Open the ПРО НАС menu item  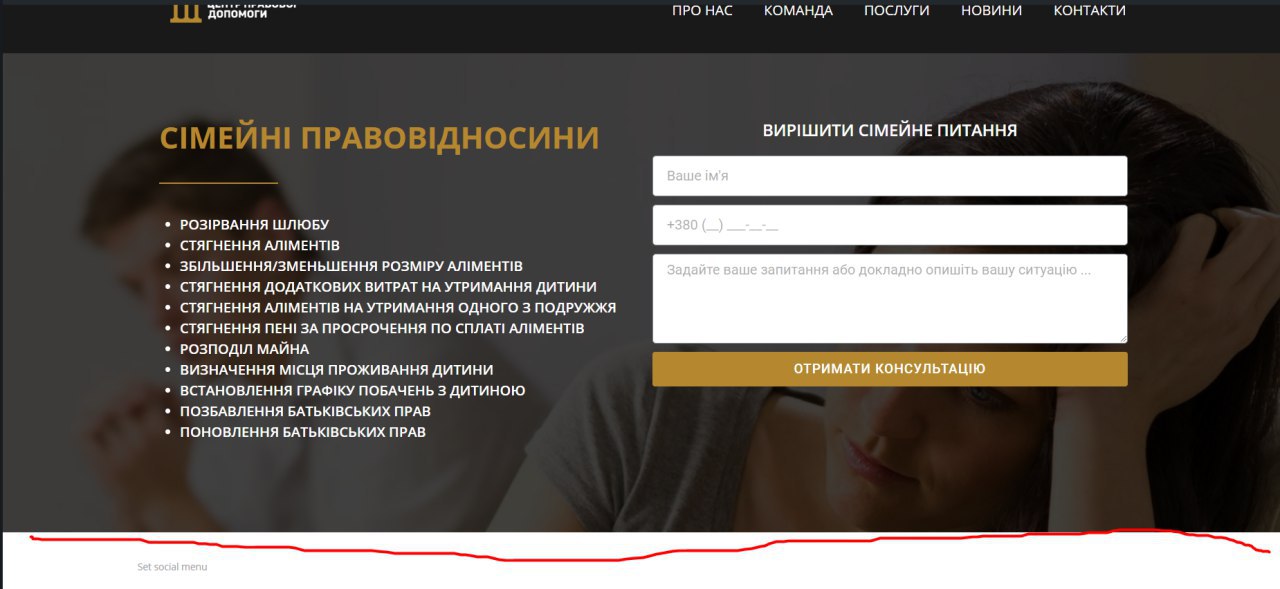point(702,11)
